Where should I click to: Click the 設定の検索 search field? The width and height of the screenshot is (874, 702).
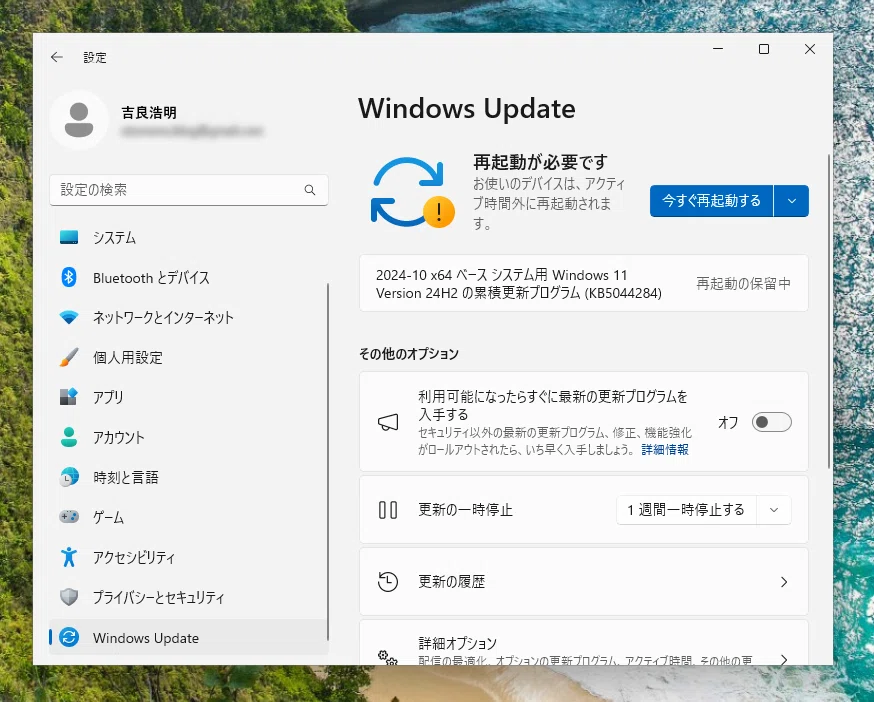(188, 190)
